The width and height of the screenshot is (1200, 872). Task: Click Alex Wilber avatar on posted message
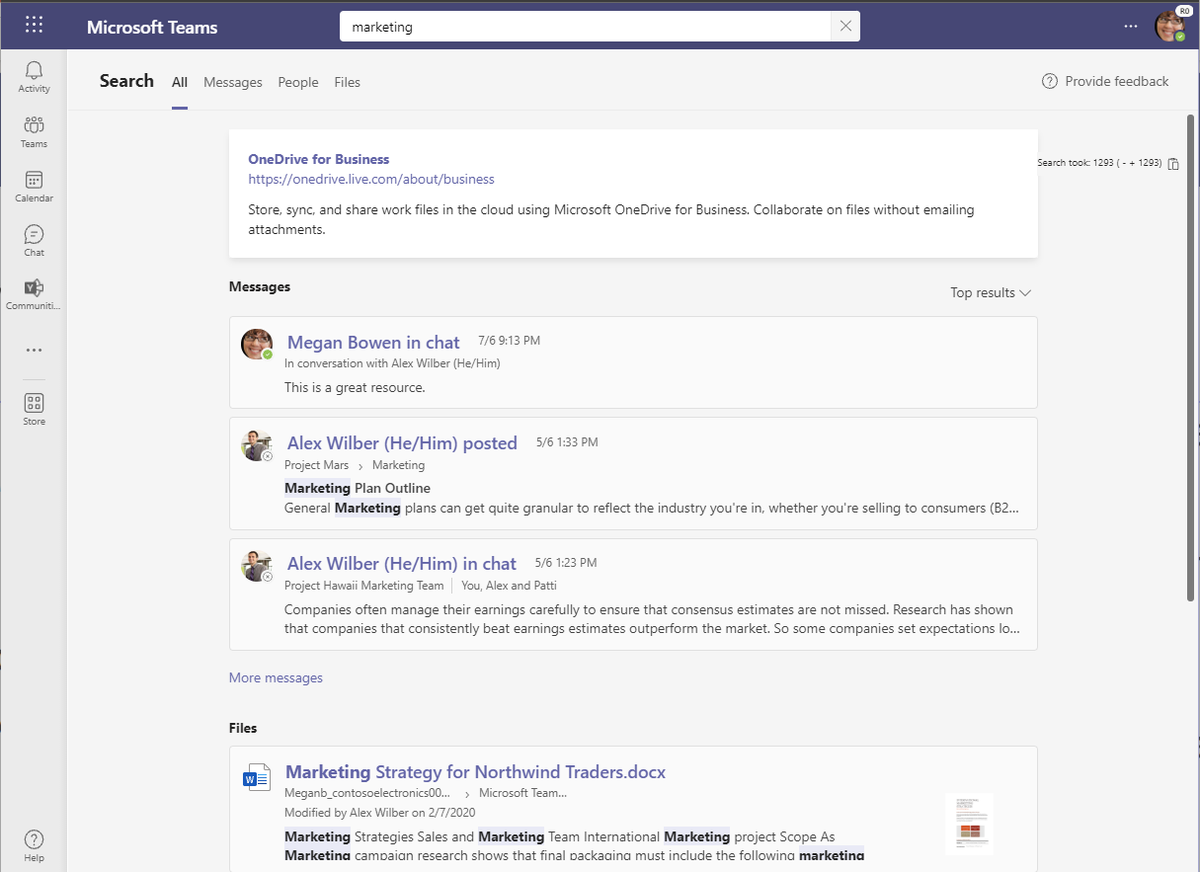[257, 445]
